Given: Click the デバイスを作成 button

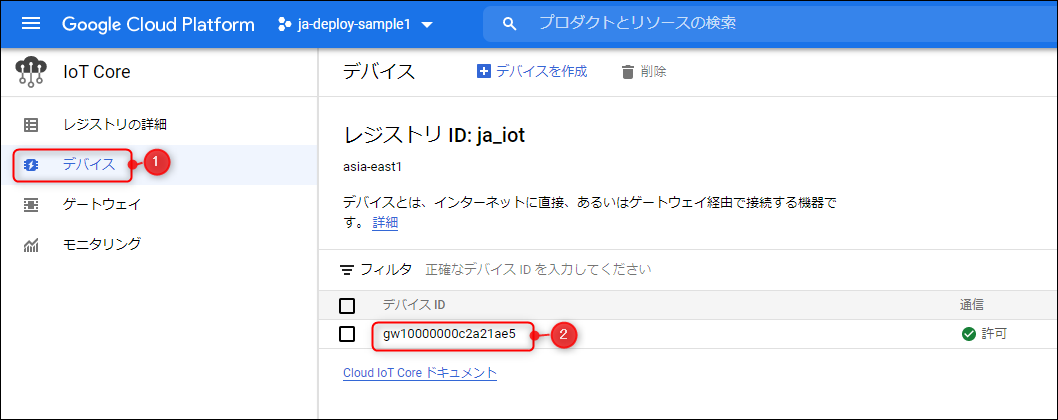Looking at the screenshot, I should (x=532, y=72).
